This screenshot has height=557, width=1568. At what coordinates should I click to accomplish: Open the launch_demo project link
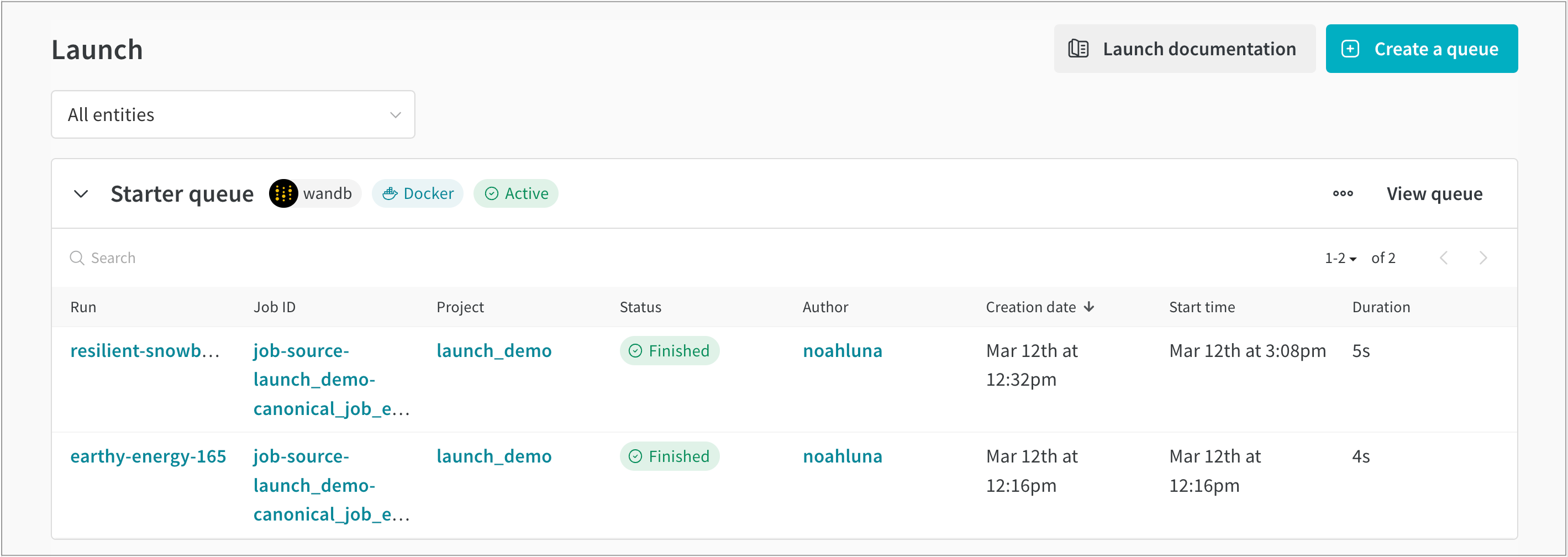[494, 350]
